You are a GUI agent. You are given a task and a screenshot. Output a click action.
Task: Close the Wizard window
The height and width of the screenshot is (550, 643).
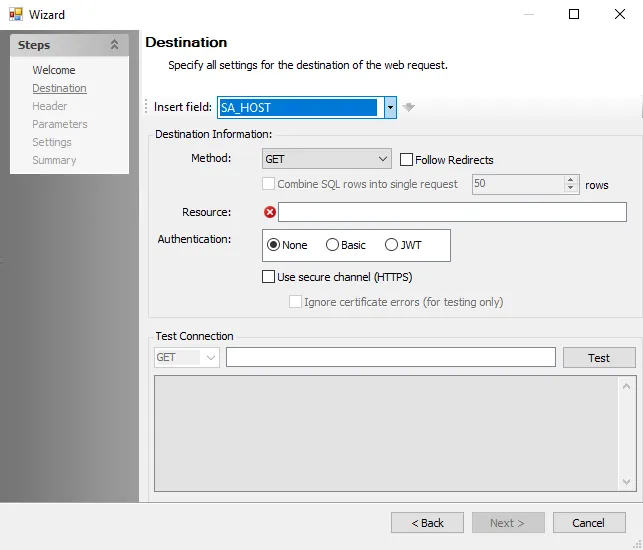(x=620, y=14)
